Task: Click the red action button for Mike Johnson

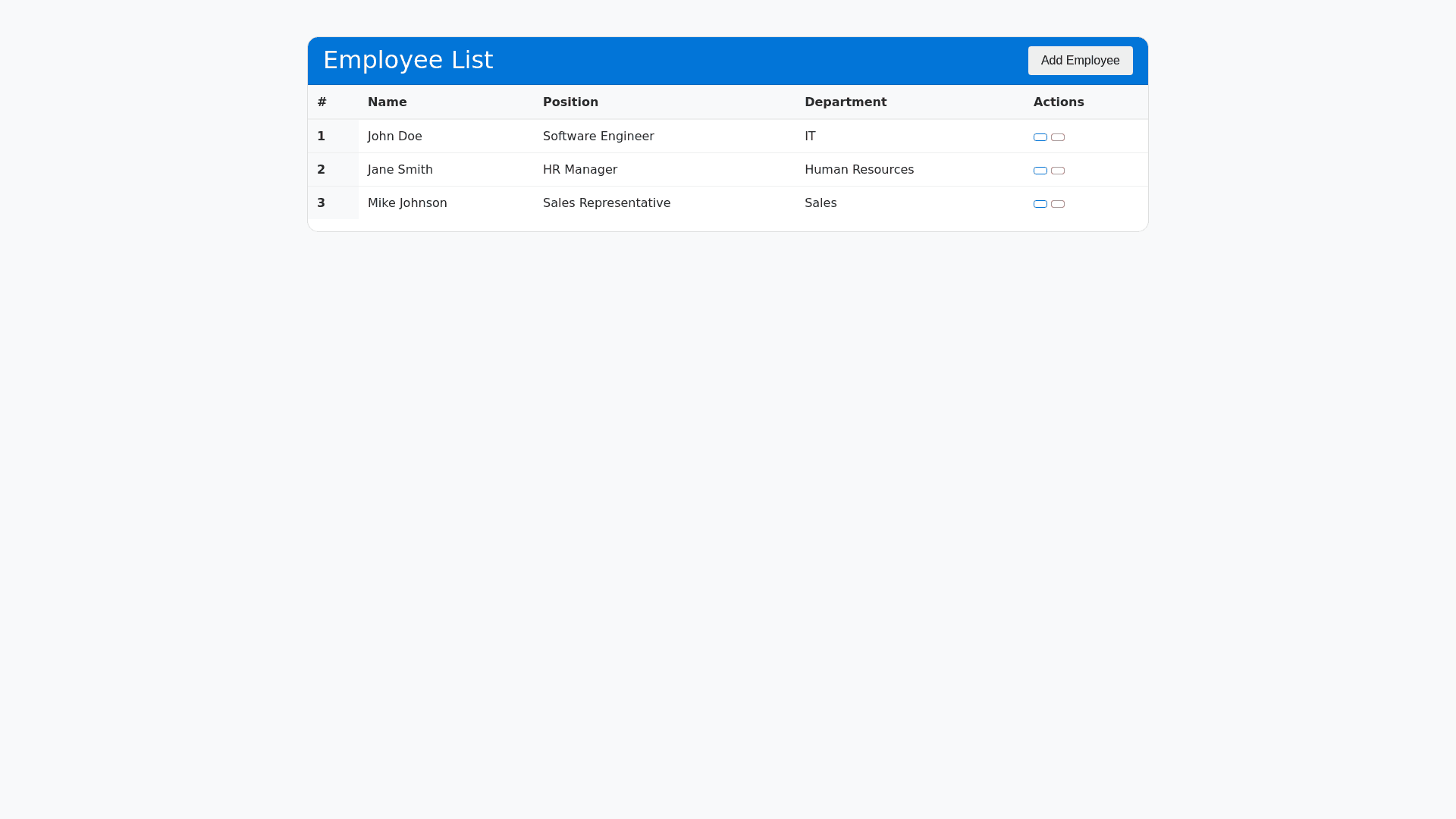Action: click(x=1058, y=204)
